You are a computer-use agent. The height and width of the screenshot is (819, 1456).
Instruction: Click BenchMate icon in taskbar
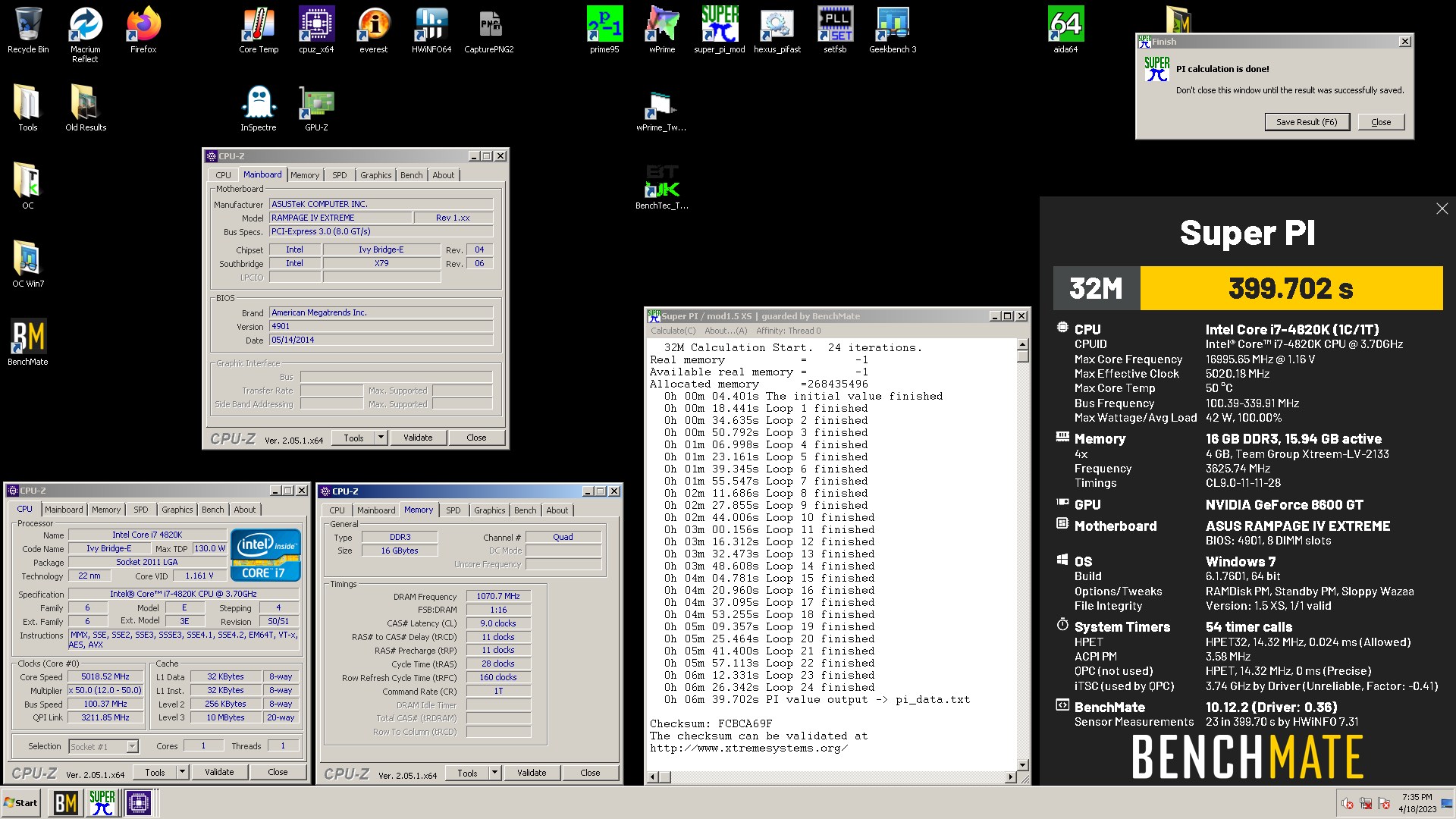tap(66, 803)
